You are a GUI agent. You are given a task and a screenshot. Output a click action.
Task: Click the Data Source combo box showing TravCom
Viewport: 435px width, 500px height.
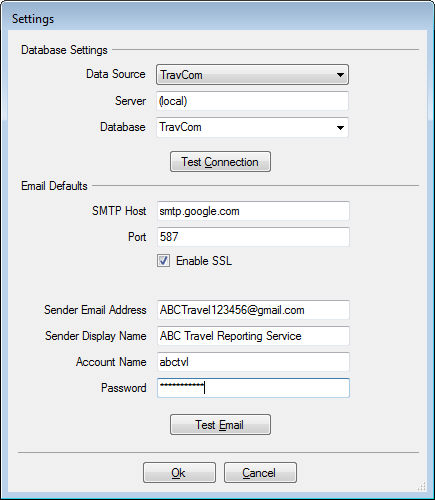252,75
